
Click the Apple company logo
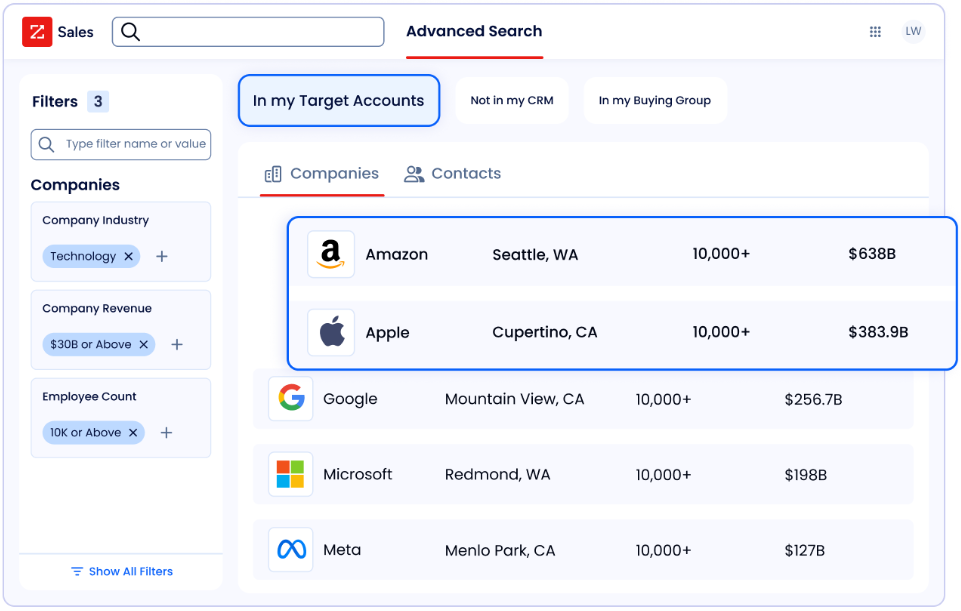coord(331,332)
